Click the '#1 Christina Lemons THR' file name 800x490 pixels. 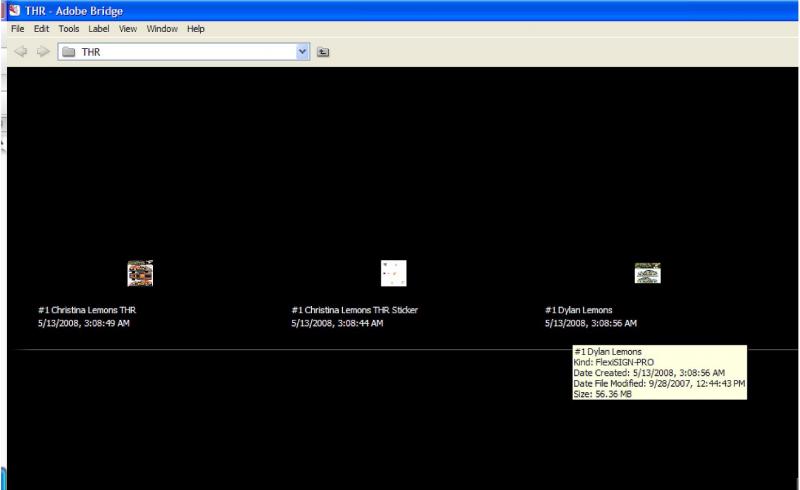(x=87, y=310)
